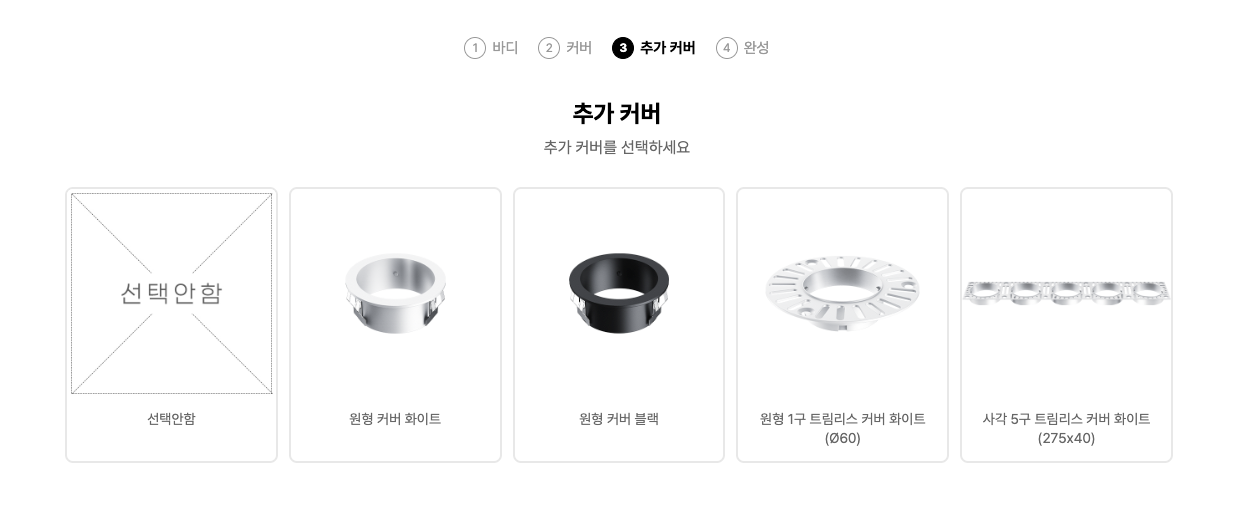Click the filled step 3 circle
This screenshot has width=1235, height=515.
[x=623, y=48]
